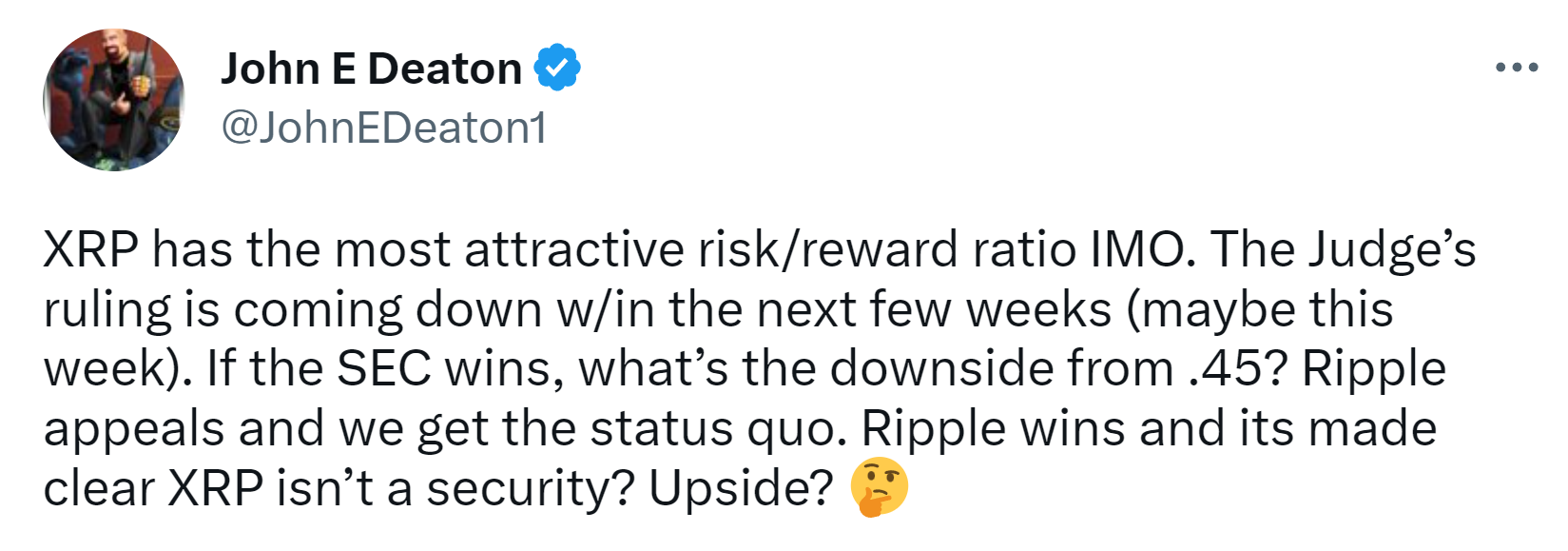Click the @JohnEDeaton1 handle
Screen dimensions: 1568x551
[384, 128]
